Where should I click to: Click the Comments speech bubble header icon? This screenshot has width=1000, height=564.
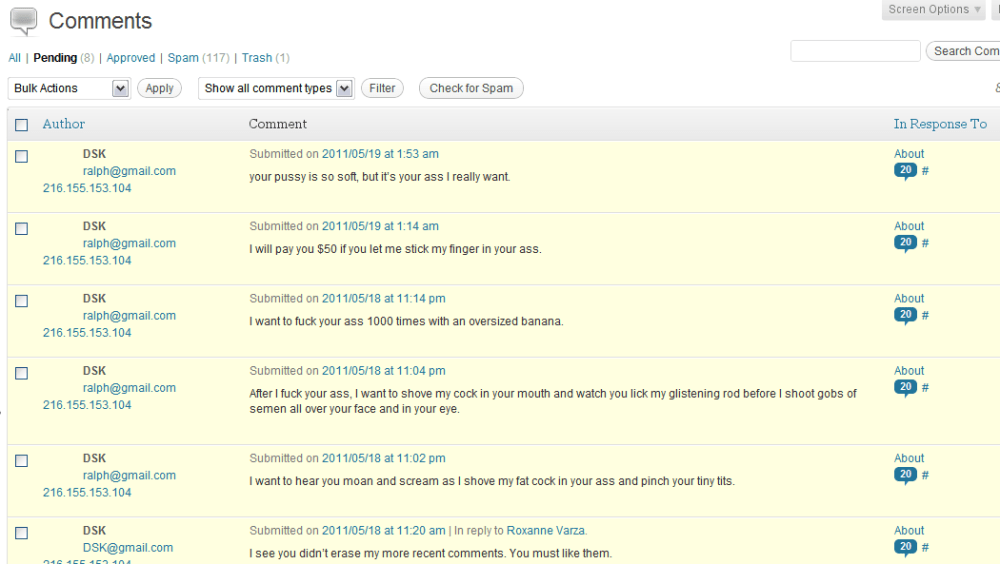pyautogui.click(x=24, y=22)
